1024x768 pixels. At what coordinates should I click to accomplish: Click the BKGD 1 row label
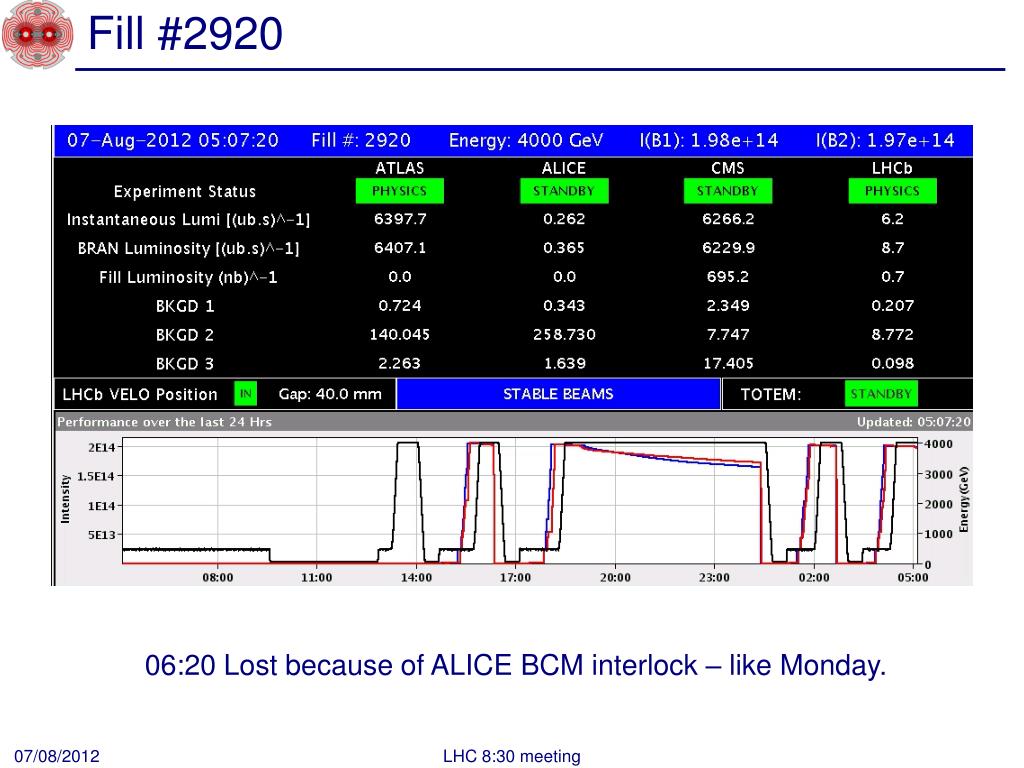185,306
